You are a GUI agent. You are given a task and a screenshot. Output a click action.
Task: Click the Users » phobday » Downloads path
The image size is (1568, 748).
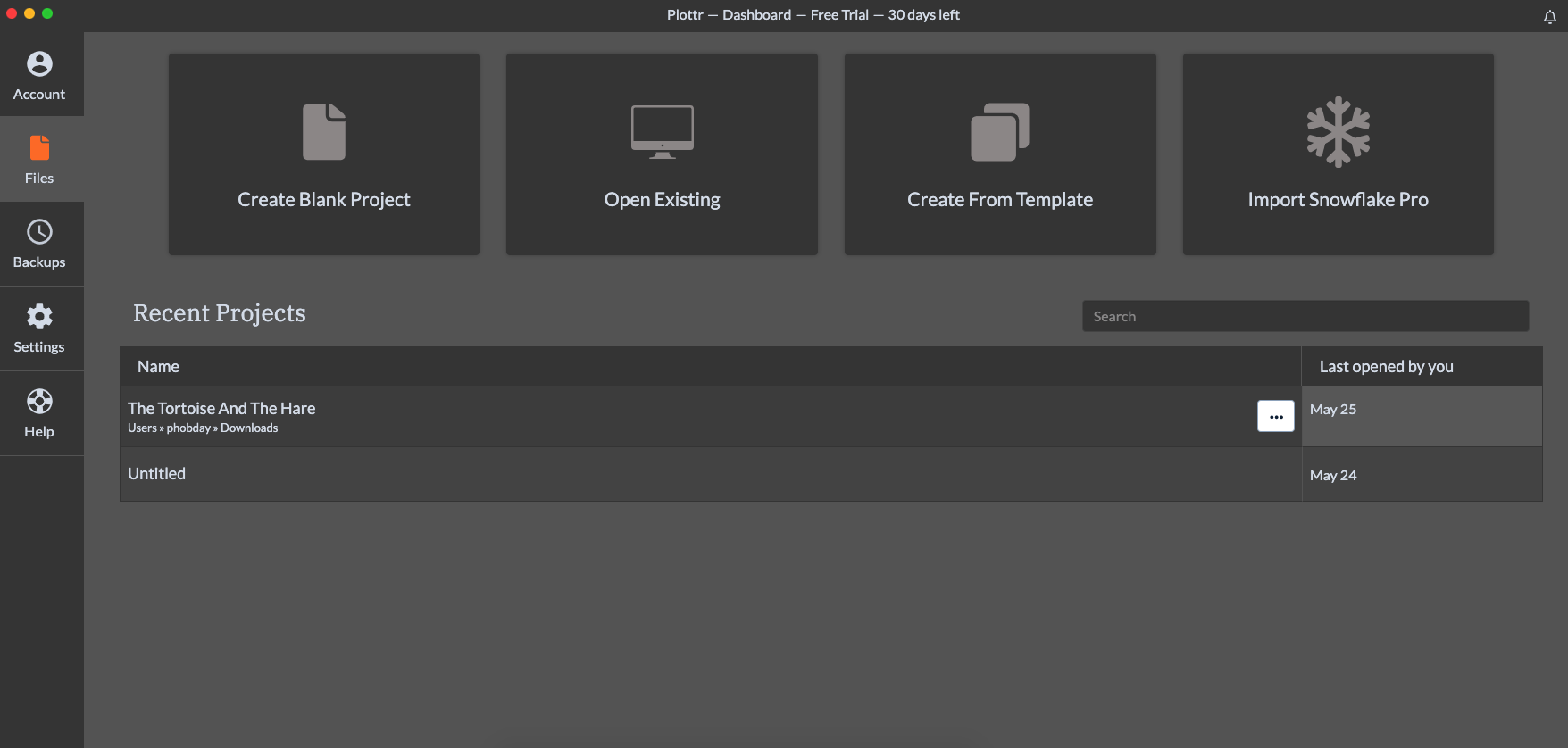point(203,428)
